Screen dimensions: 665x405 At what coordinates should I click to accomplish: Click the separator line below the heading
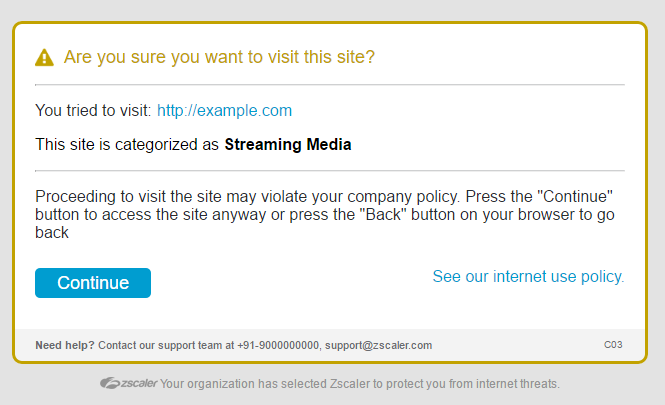[330, 85]
